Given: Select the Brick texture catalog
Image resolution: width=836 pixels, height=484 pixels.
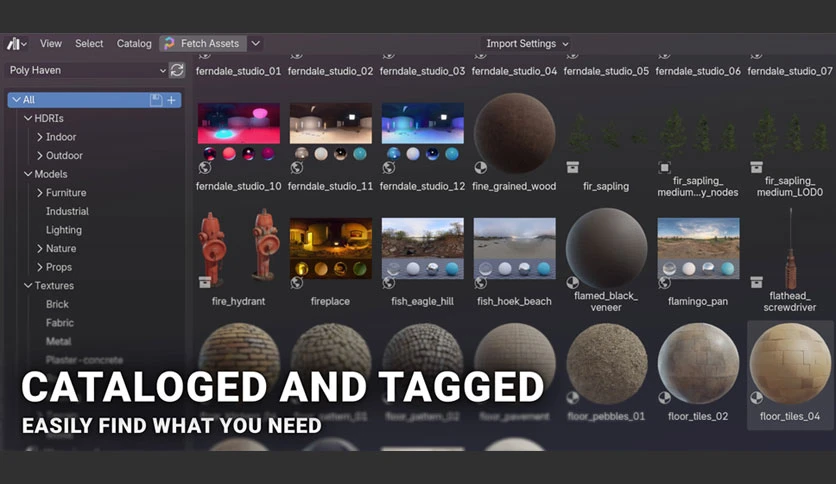Looking at the screenshot, I should (x=57, y=304).
